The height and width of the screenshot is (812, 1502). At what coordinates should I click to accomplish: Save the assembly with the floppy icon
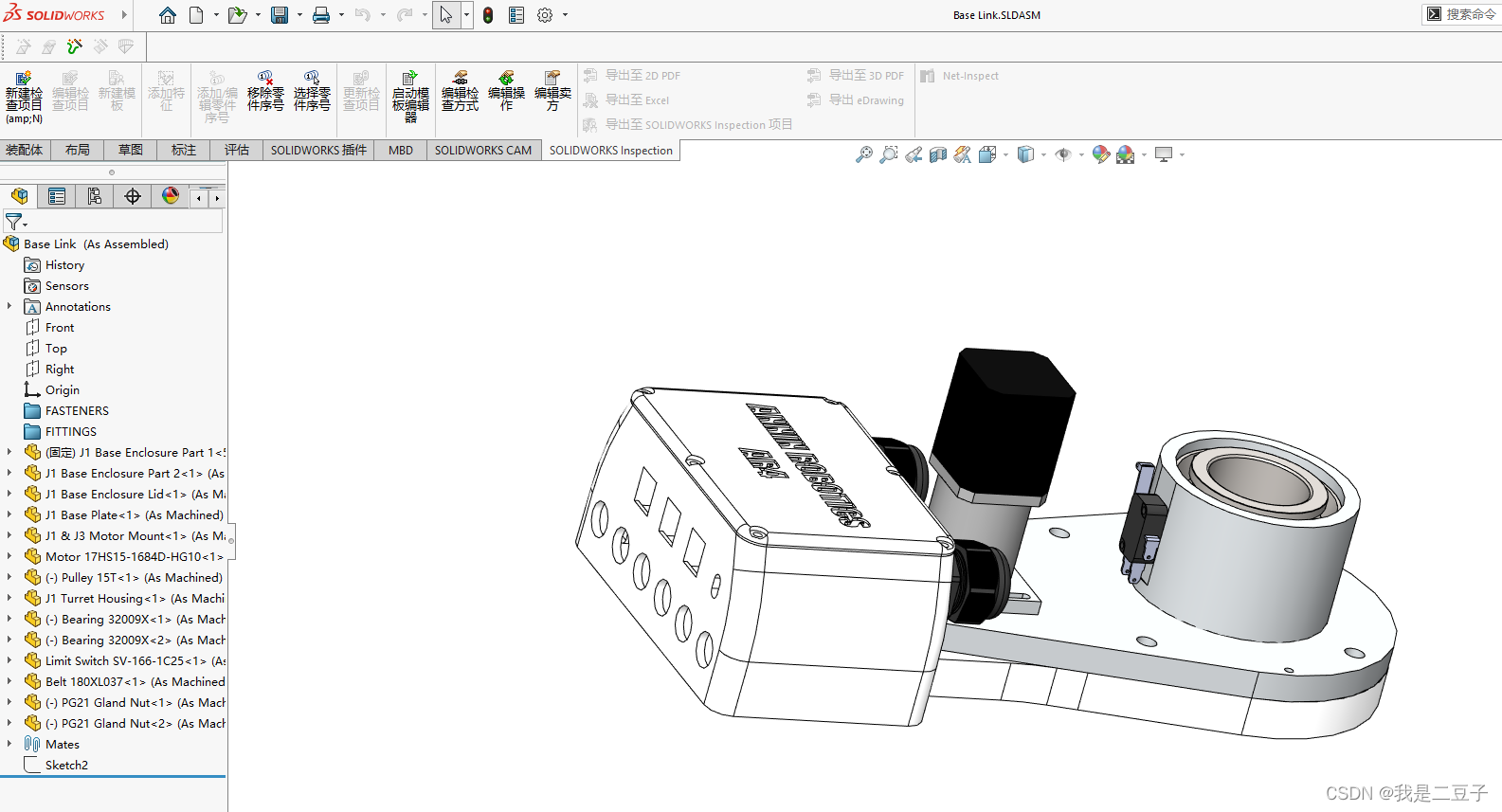click(280, 15)
